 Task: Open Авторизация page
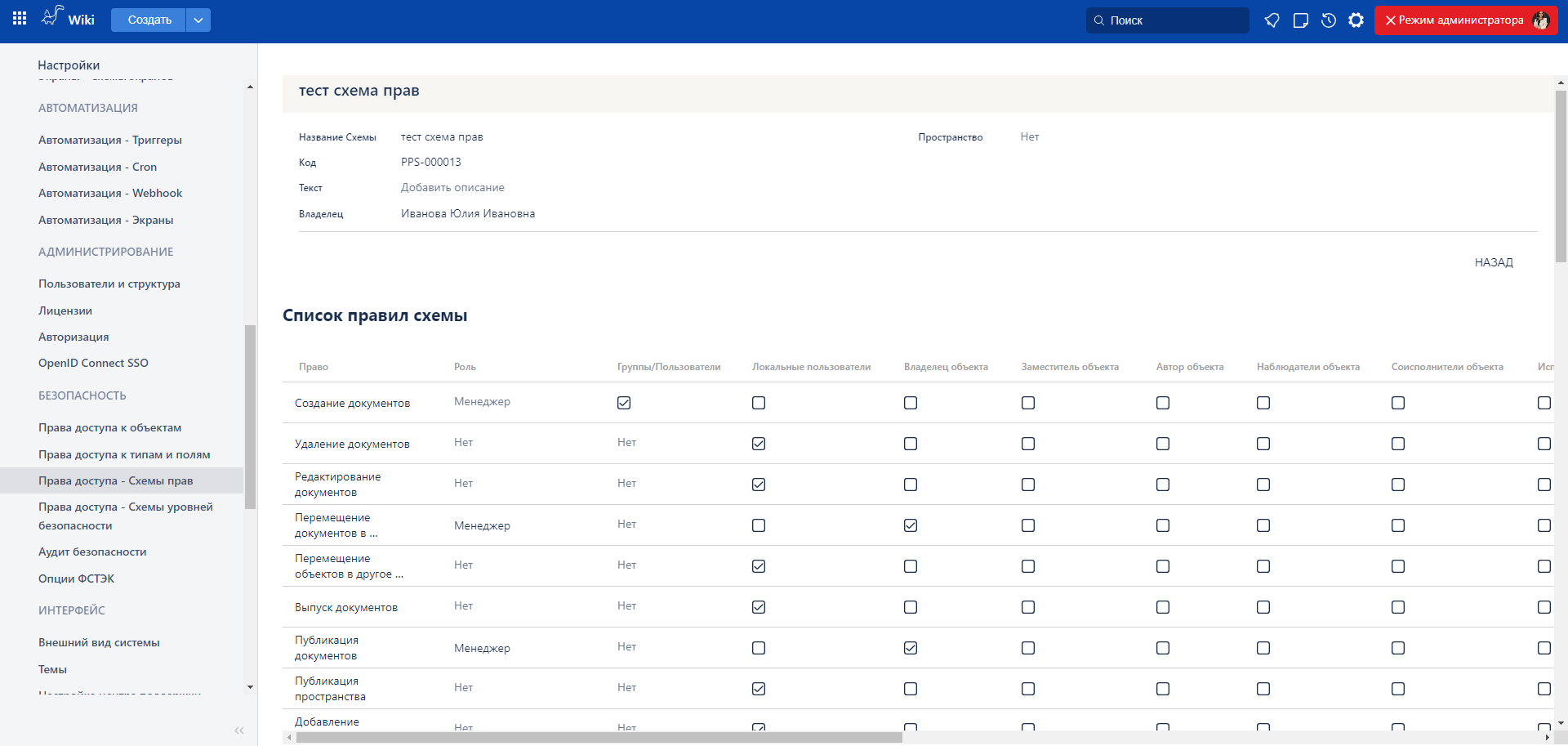click(x=73, y=337)
